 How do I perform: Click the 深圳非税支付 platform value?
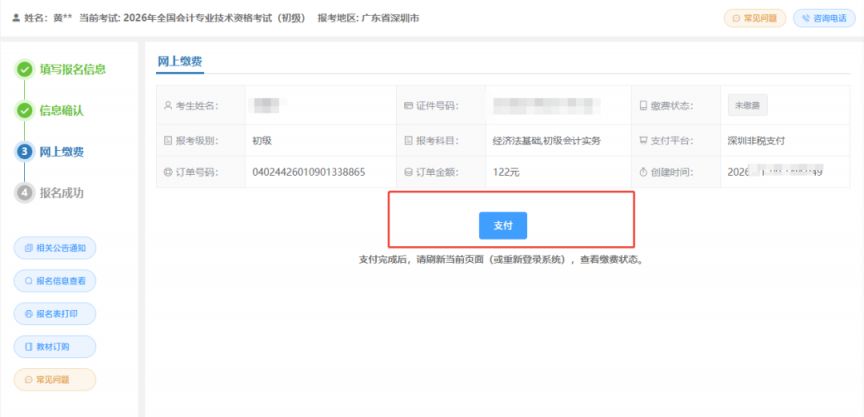click(756, 141)
